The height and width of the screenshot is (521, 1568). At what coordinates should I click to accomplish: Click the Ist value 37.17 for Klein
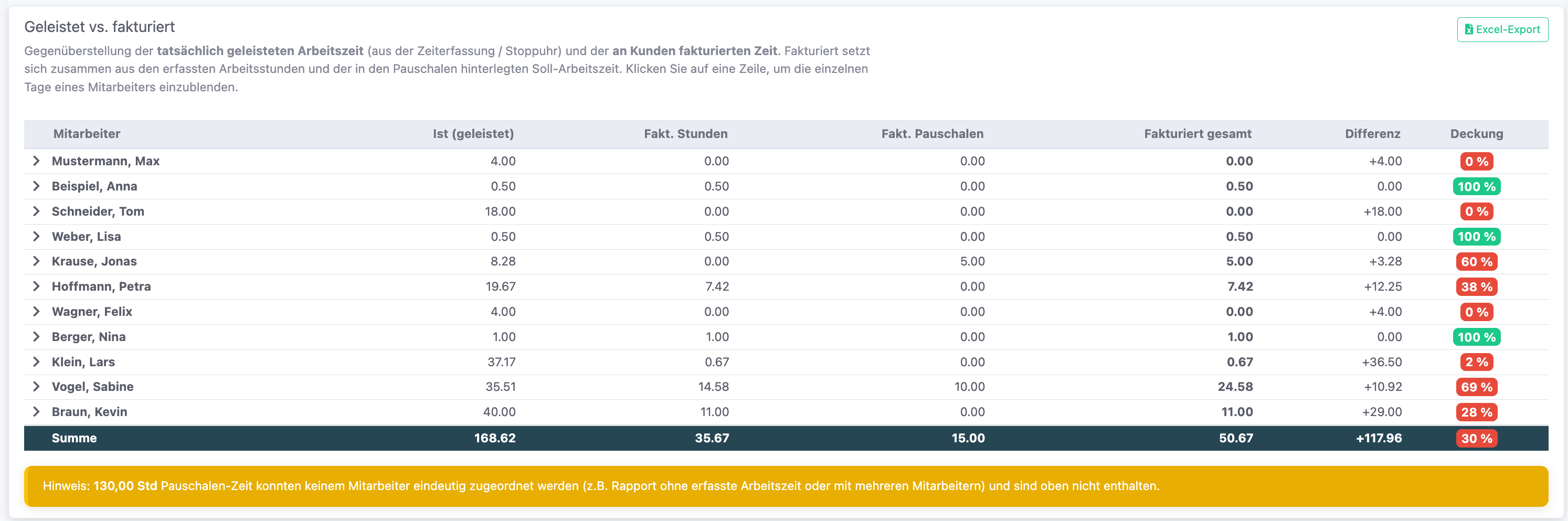(501, 361)
